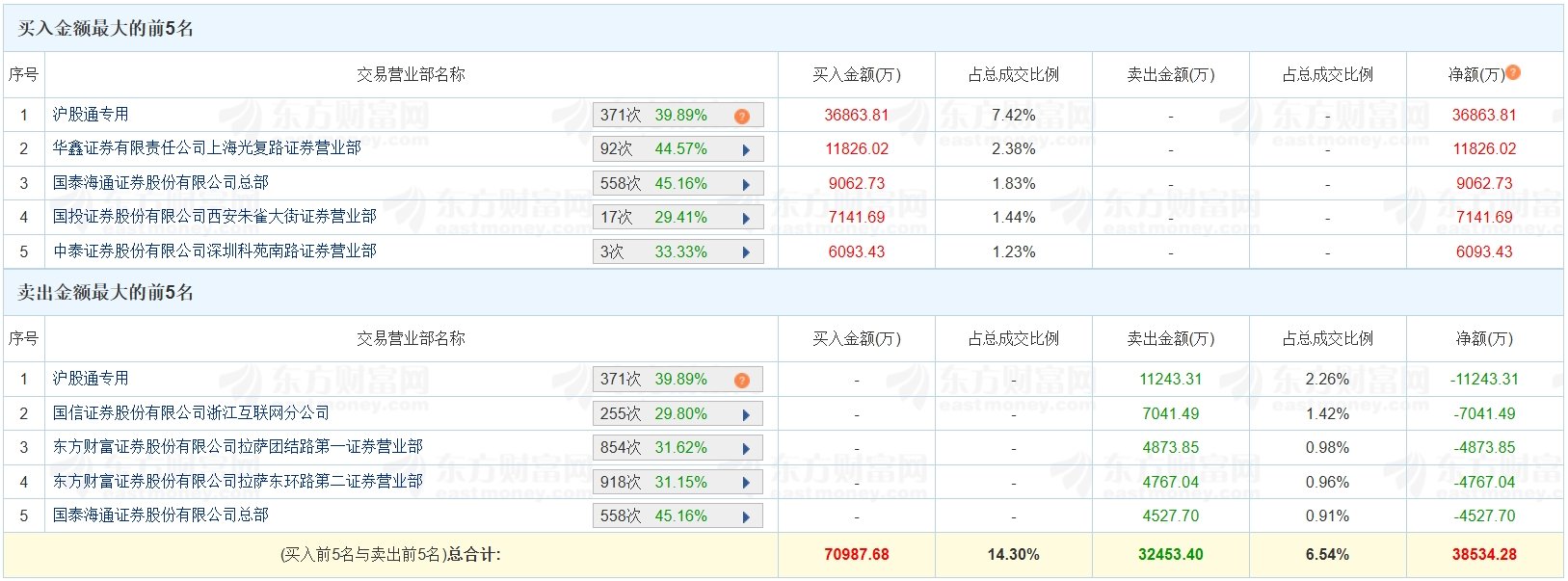Click the arrow icon in 东方财富拉萨团结路第一证券营业部 row
This screenshot has width=1568, height=581.
(746, 448)
